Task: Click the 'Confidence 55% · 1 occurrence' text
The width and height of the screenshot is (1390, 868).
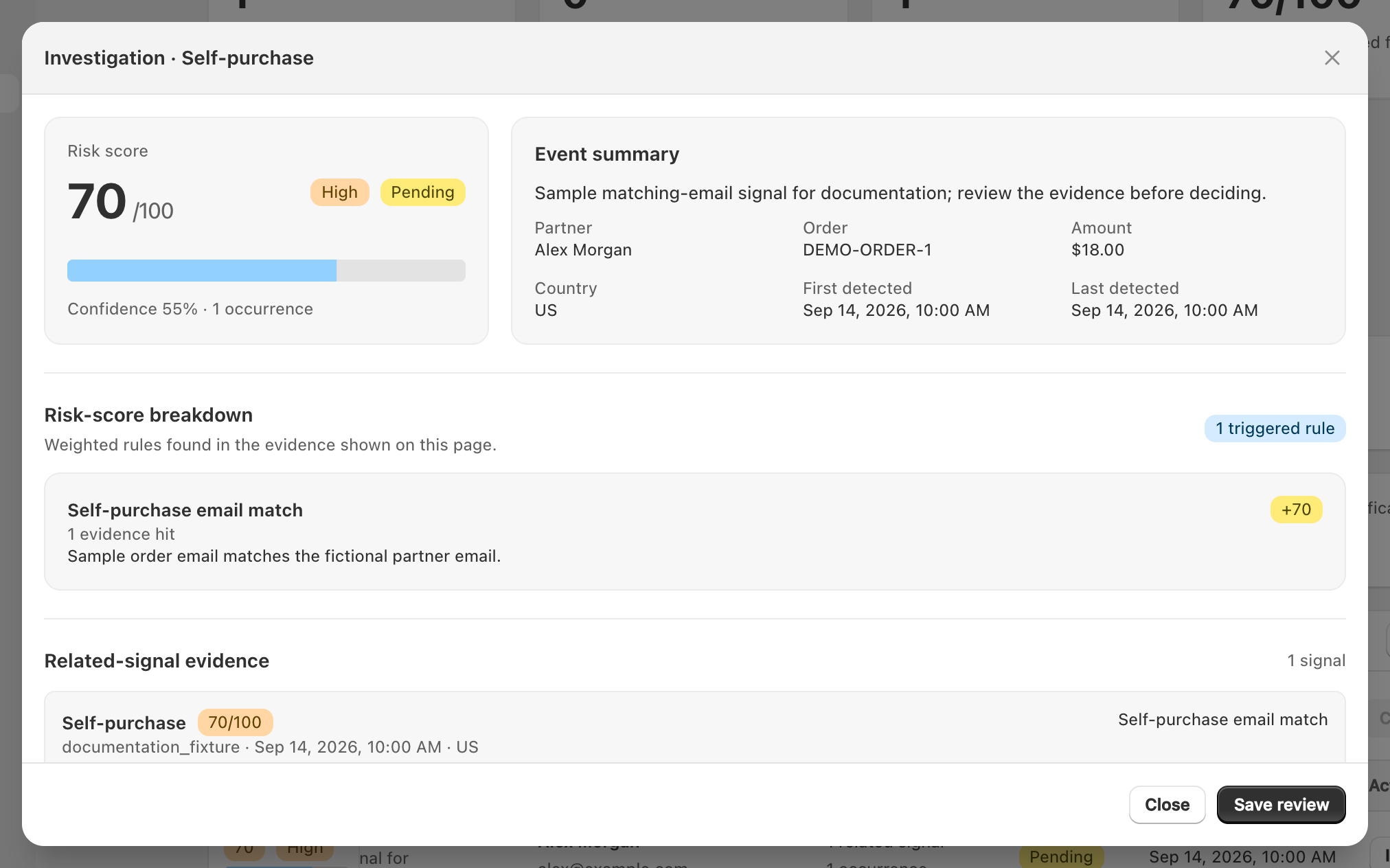Action: pyautogui.click(x=190, y=309)
